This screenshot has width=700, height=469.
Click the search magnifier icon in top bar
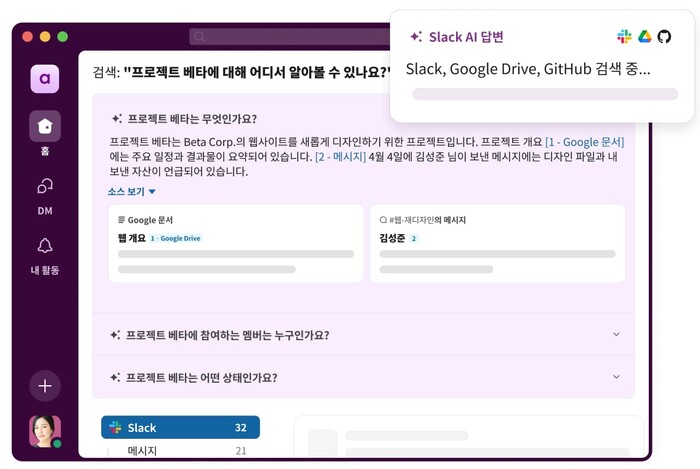tap(200, 37)
